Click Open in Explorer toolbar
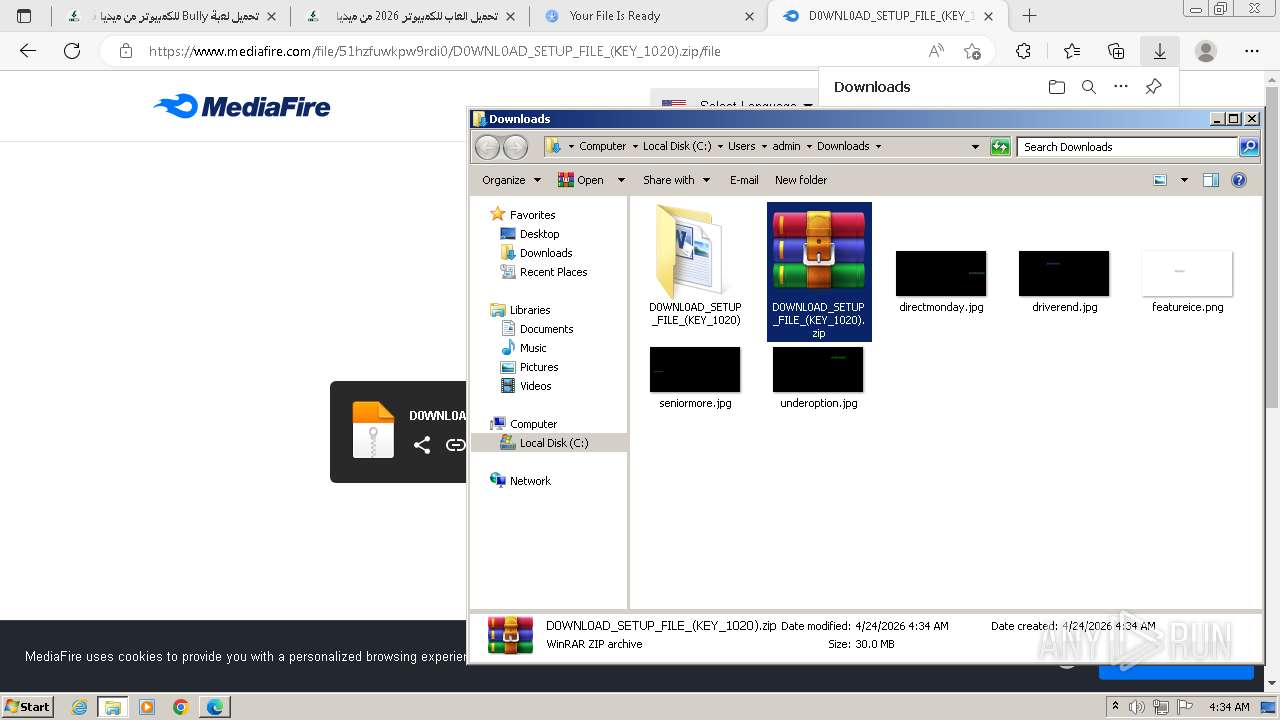Screen dimensions: 1280x720 click(x=582, y=180)
